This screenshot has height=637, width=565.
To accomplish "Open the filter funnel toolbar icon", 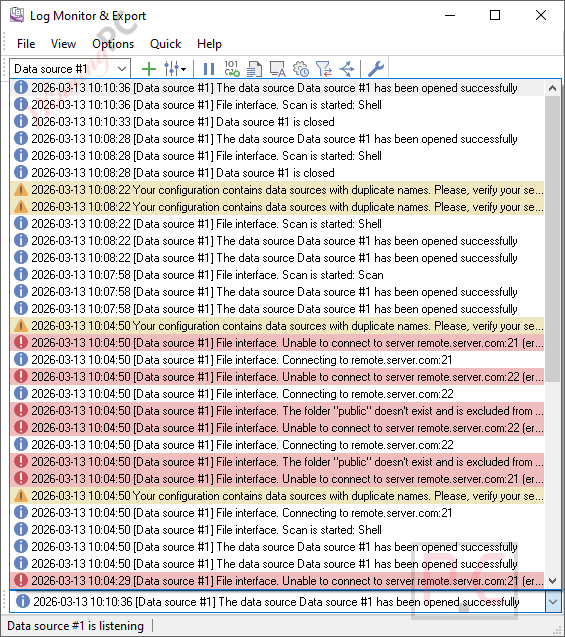I will click(x=324, y=69).
